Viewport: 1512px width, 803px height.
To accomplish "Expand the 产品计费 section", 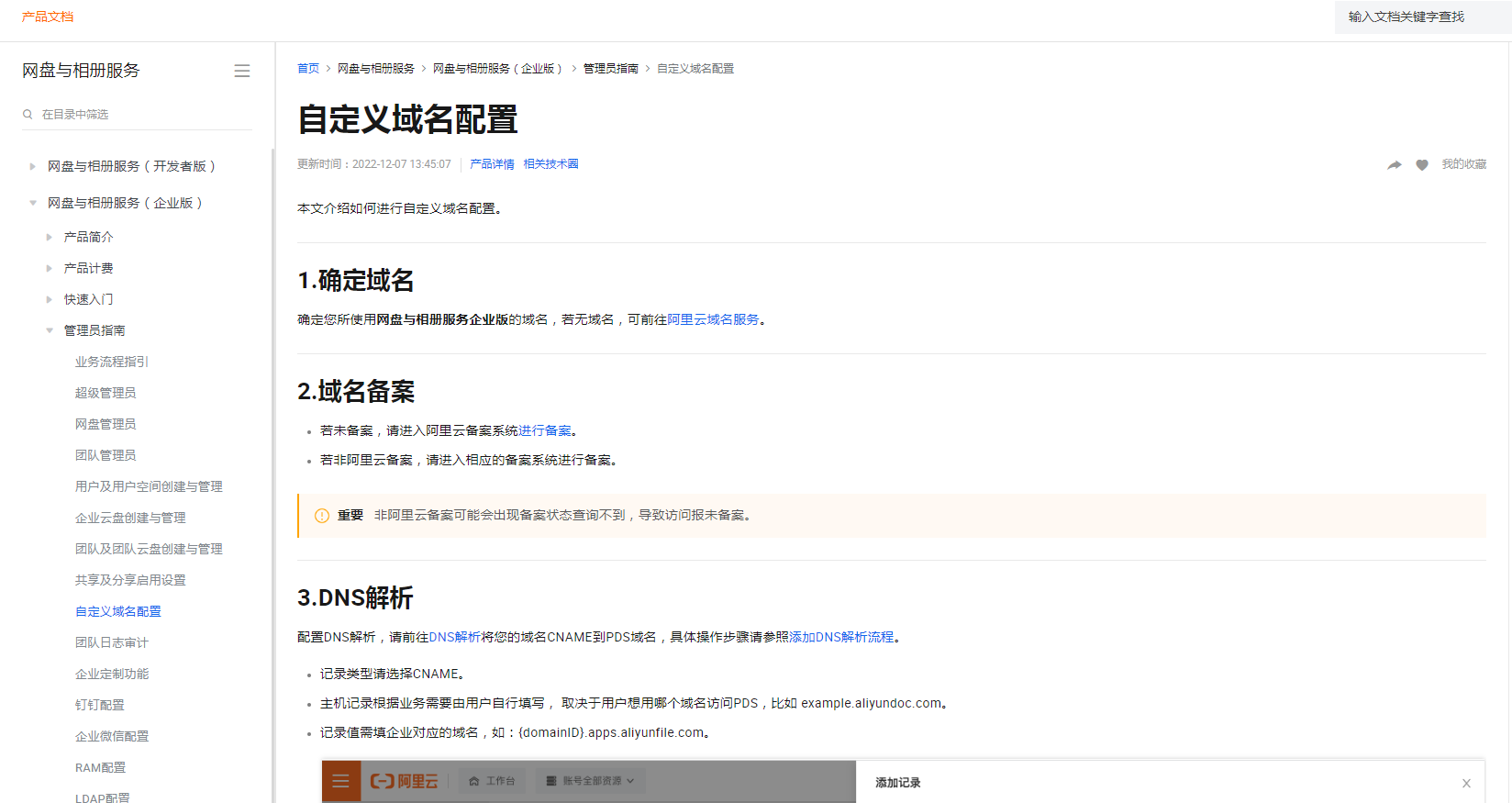I will (49, 268).
